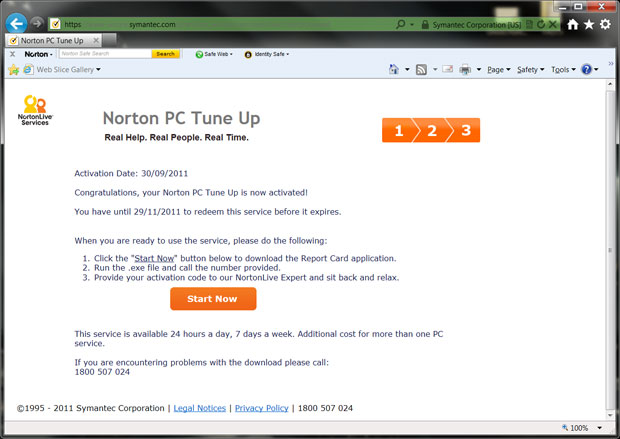Click the Read Mail icon
The width and height of the screenshot is (620, 439).
pyautogui.click(x=448, y=70)
